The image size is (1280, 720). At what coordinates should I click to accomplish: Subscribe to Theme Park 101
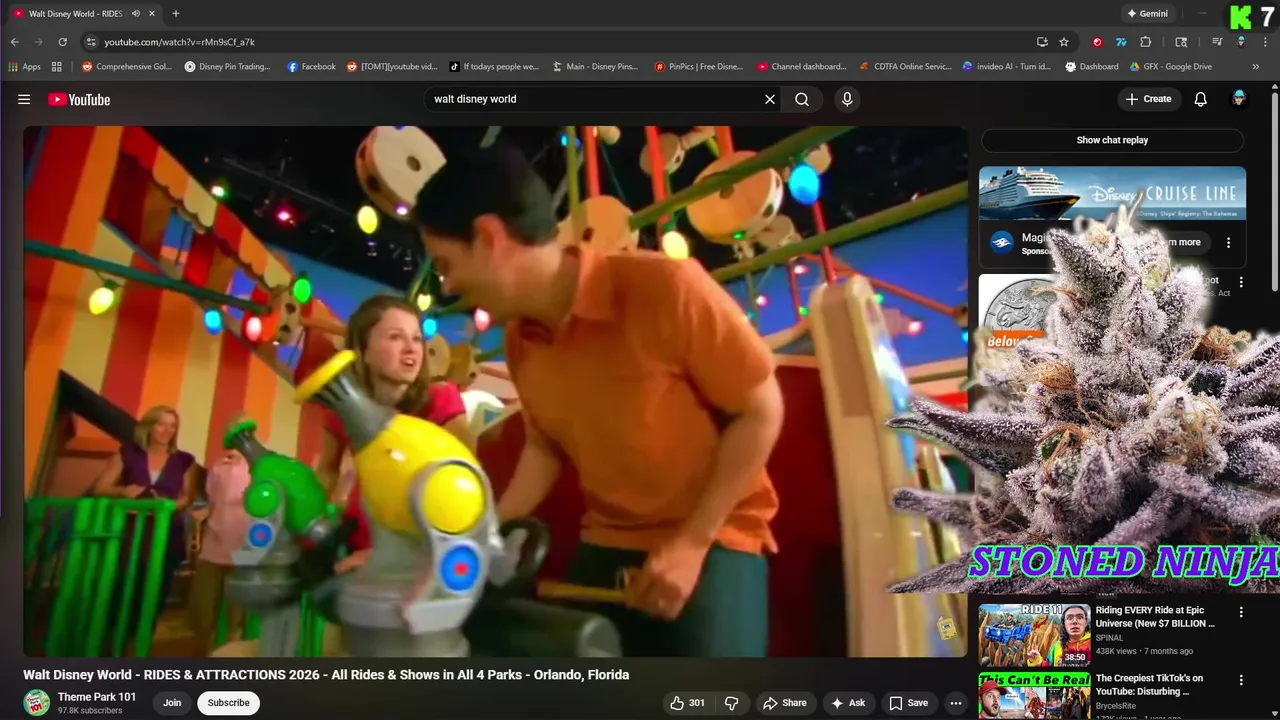(228, 703)
